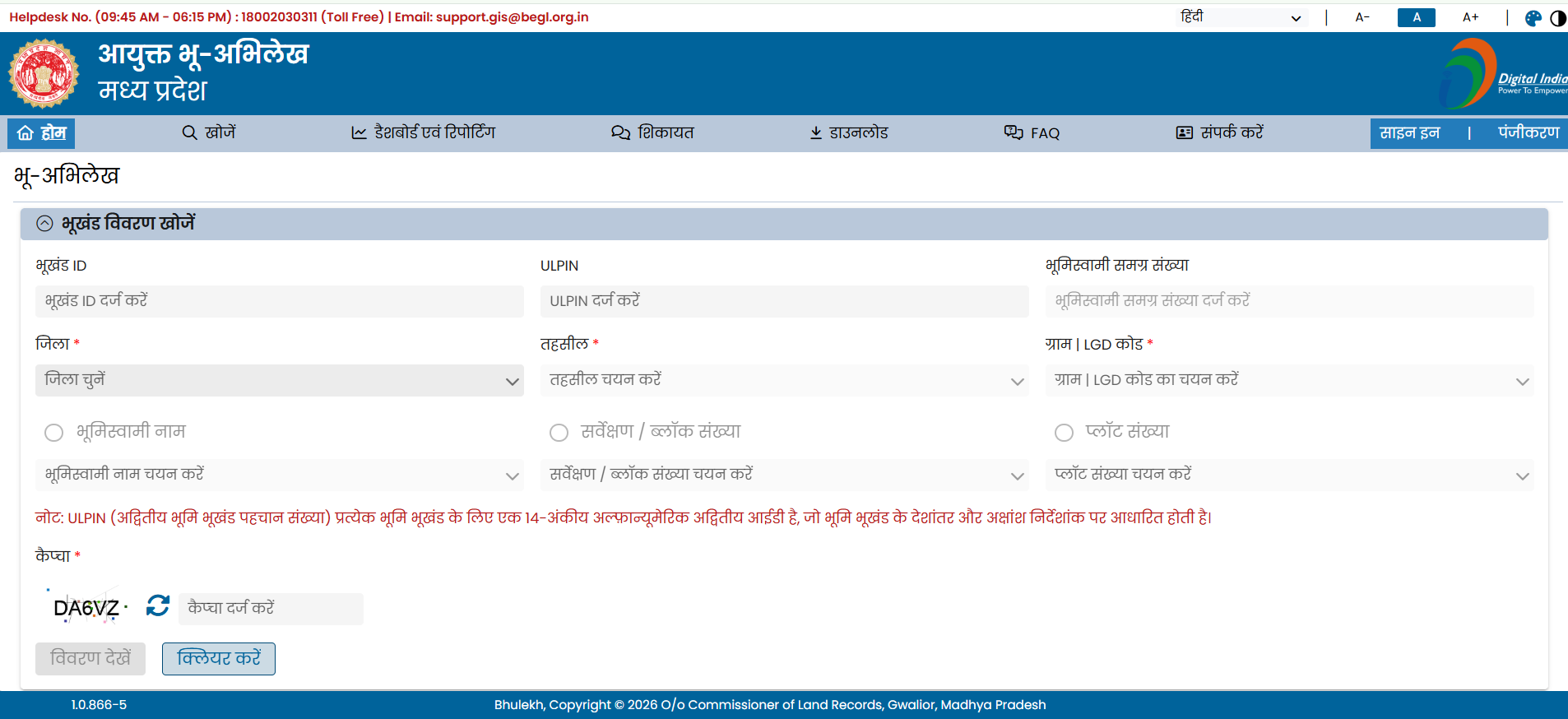
Task: Select the प्लॉट संख्या radio button
Action: click(1064, 433)
